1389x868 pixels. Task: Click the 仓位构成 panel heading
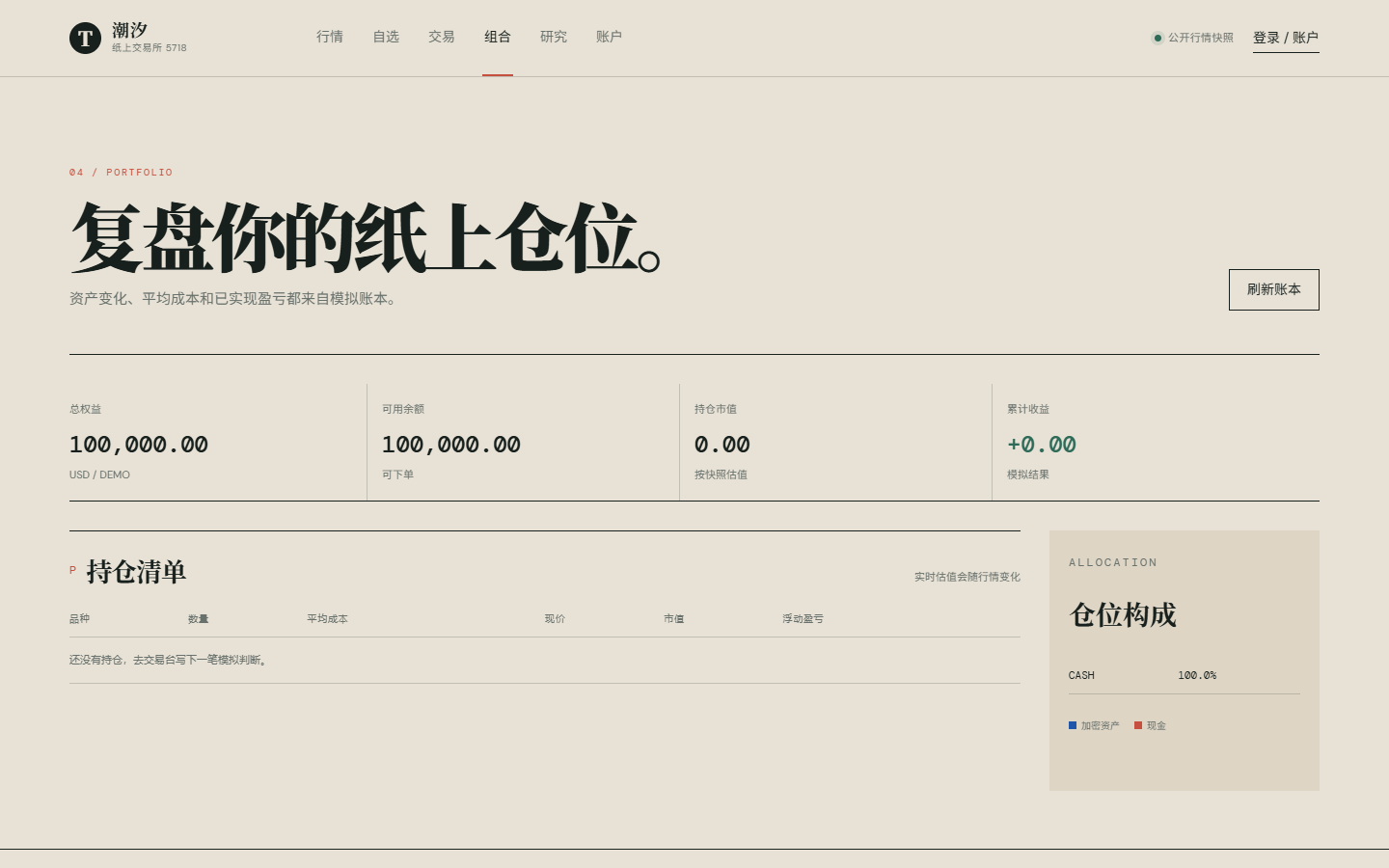tap(1123, 615)
